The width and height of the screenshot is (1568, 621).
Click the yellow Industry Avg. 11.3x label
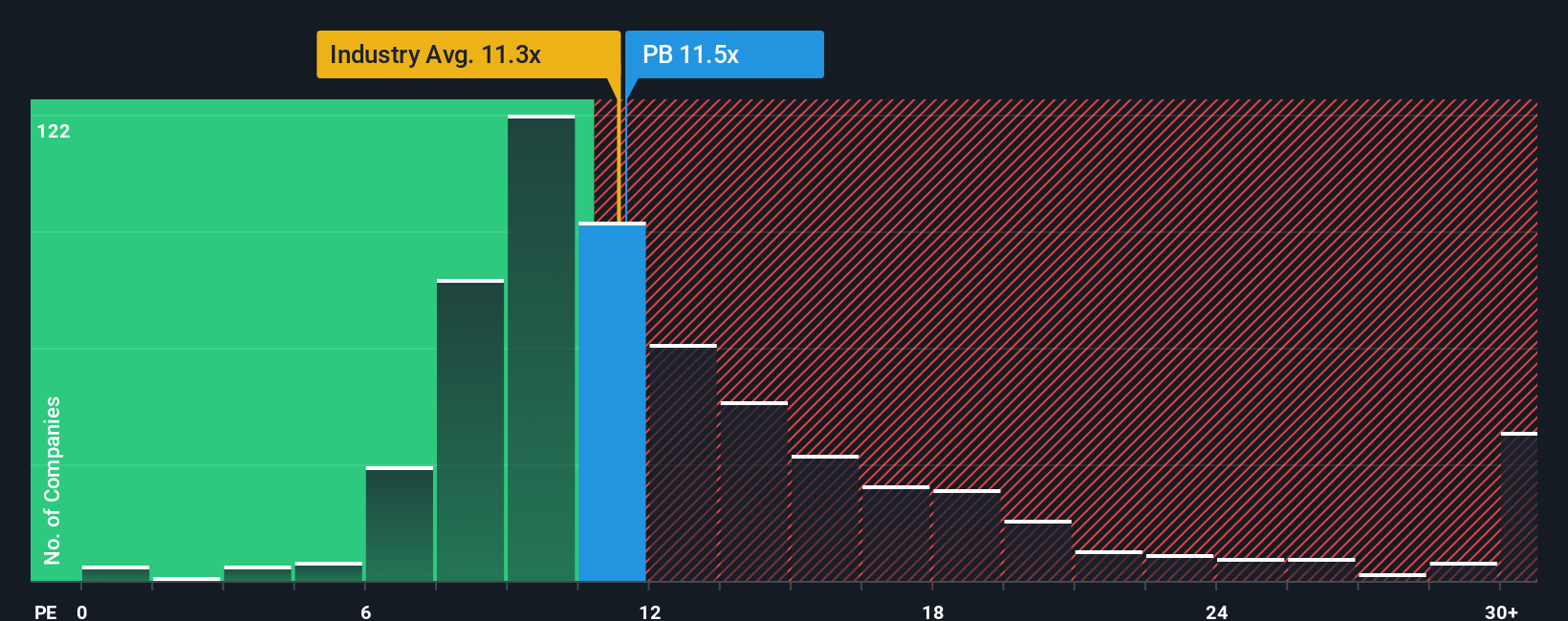(x=468, y=54)
